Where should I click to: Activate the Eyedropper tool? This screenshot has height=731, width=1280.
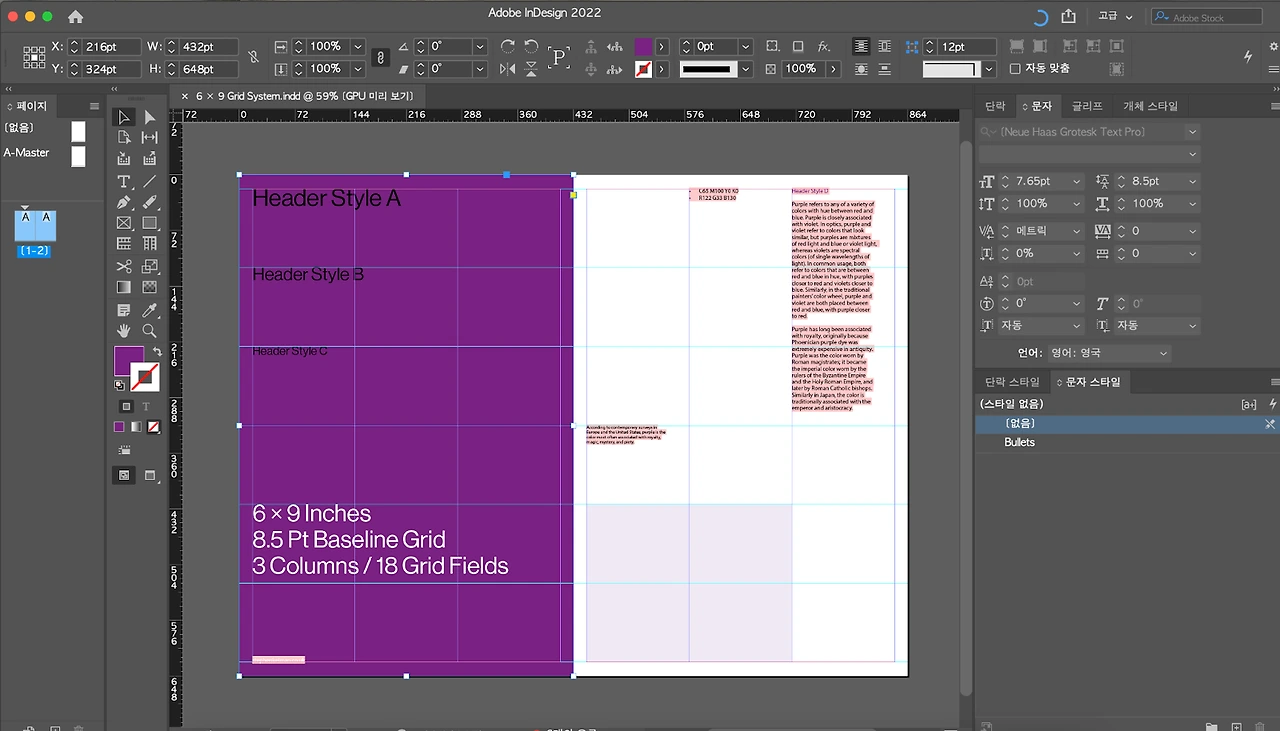coord(149,310)
